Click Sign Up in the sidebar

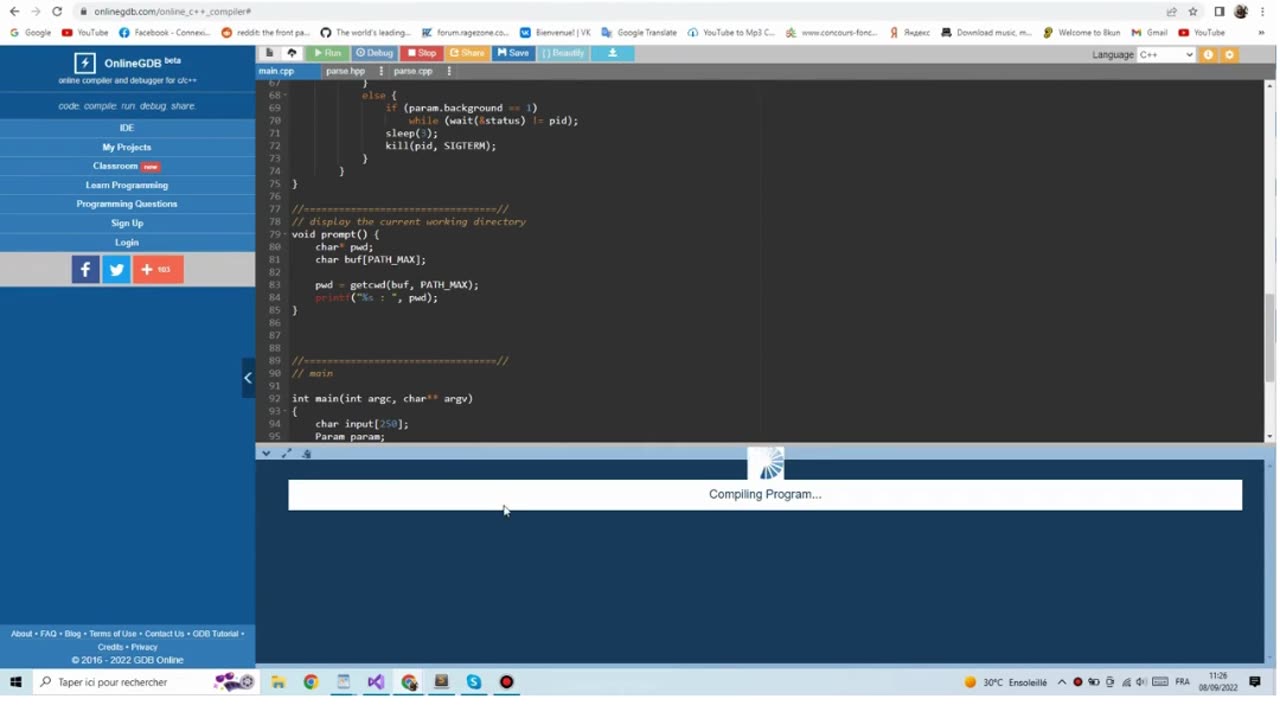[127, 223]
